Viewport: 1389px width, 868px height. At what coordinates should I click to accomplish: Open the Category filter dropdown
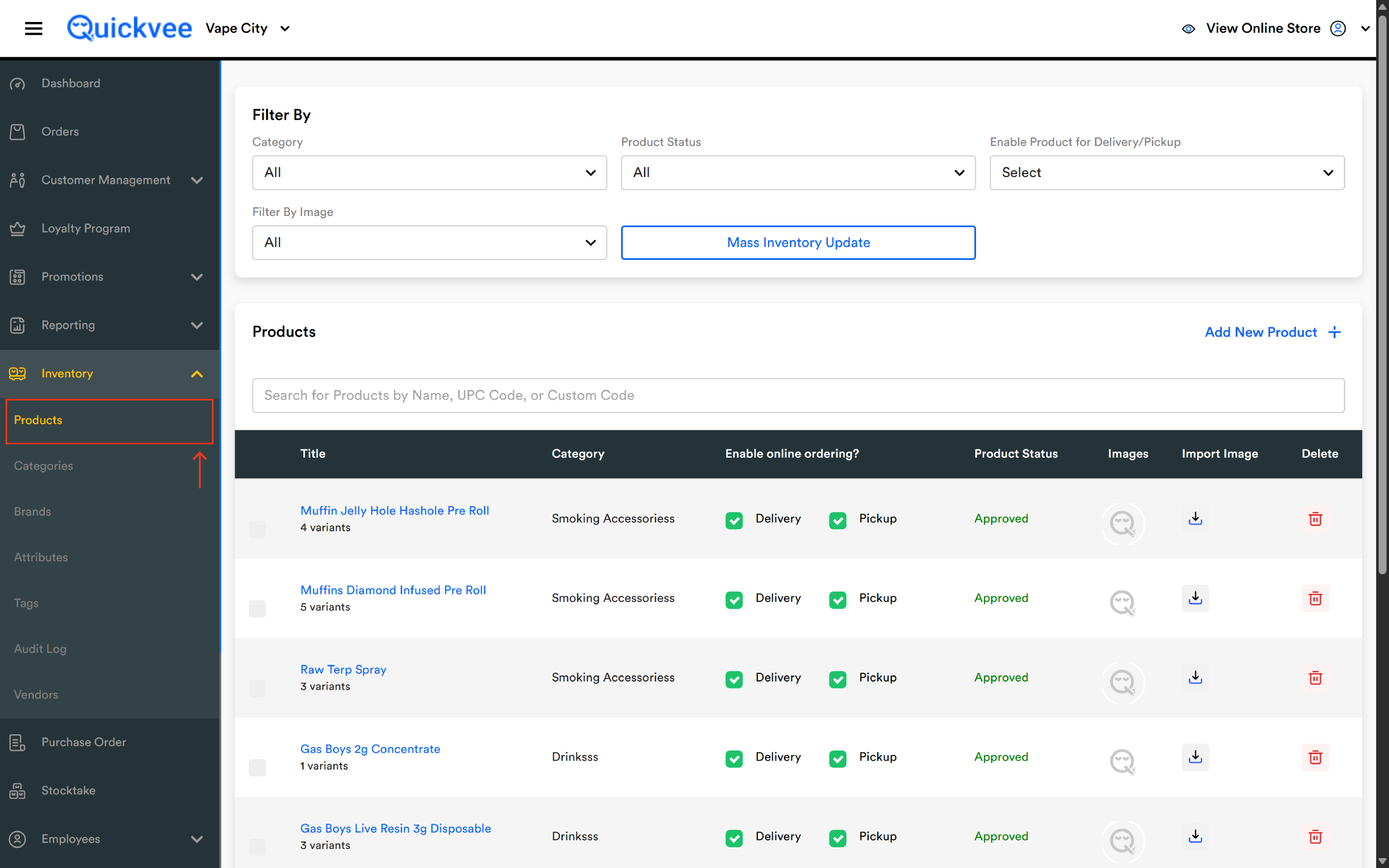click(x=429, y=172)
